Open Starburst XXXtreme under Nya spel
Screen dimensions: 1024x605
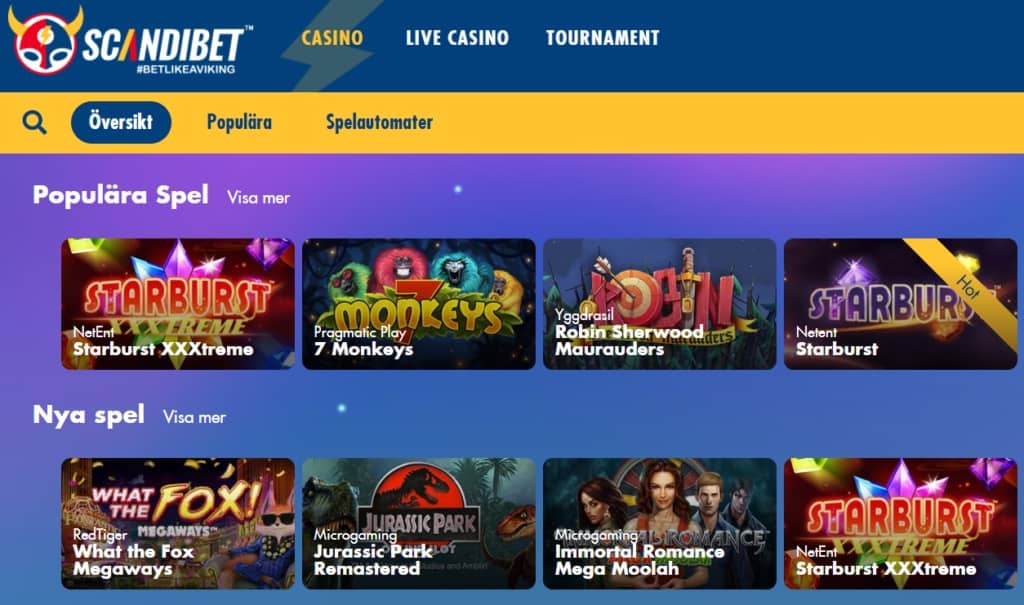point(901,523)
